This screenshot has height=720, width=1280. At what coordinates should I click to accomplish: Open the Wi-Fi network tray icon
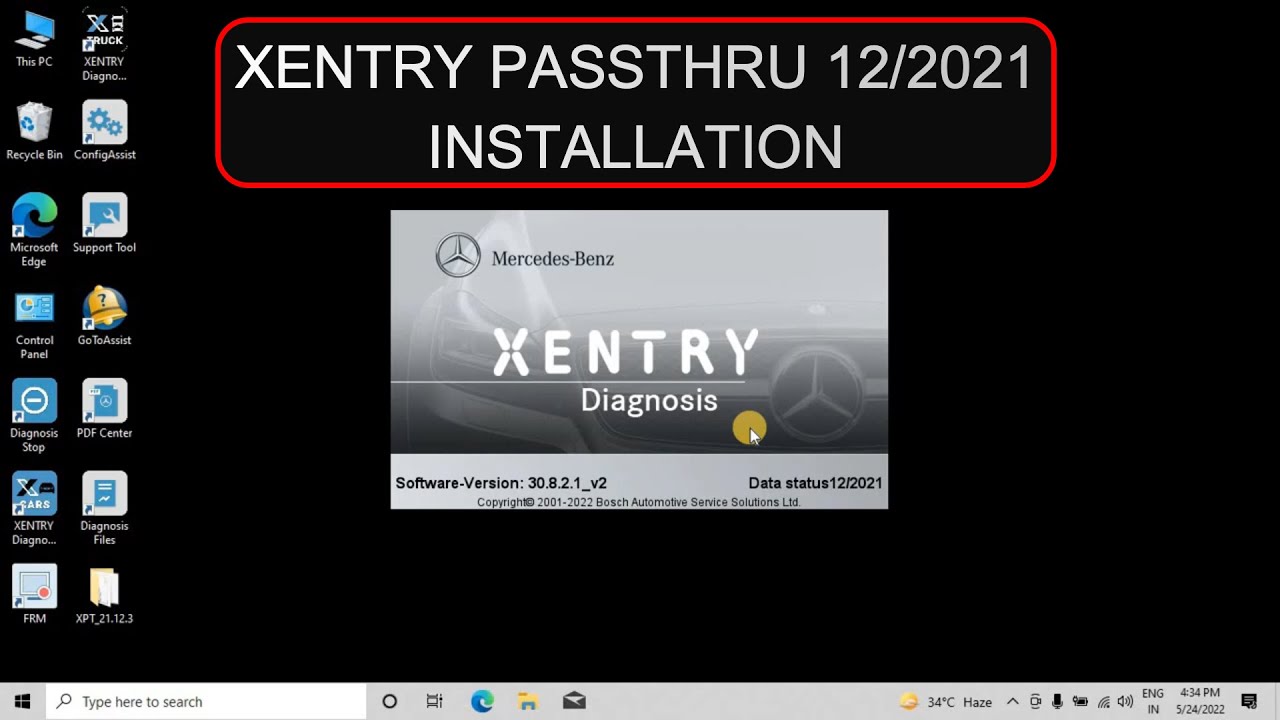(x=1103, y=702)
